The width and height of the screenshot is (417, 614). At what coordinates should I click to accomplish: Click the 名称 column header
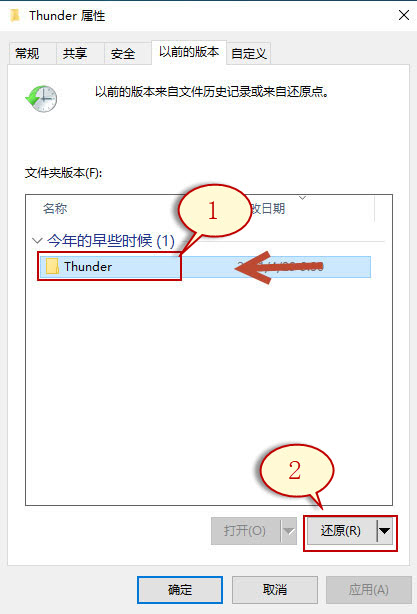pos(55,208)
